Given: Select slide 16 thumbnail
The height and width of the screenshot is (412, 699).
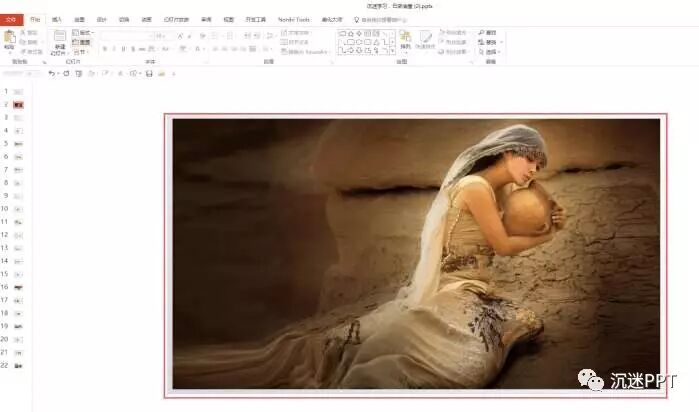Looking at the screenshot, I should pyautogui.click(x=18, y=287).
